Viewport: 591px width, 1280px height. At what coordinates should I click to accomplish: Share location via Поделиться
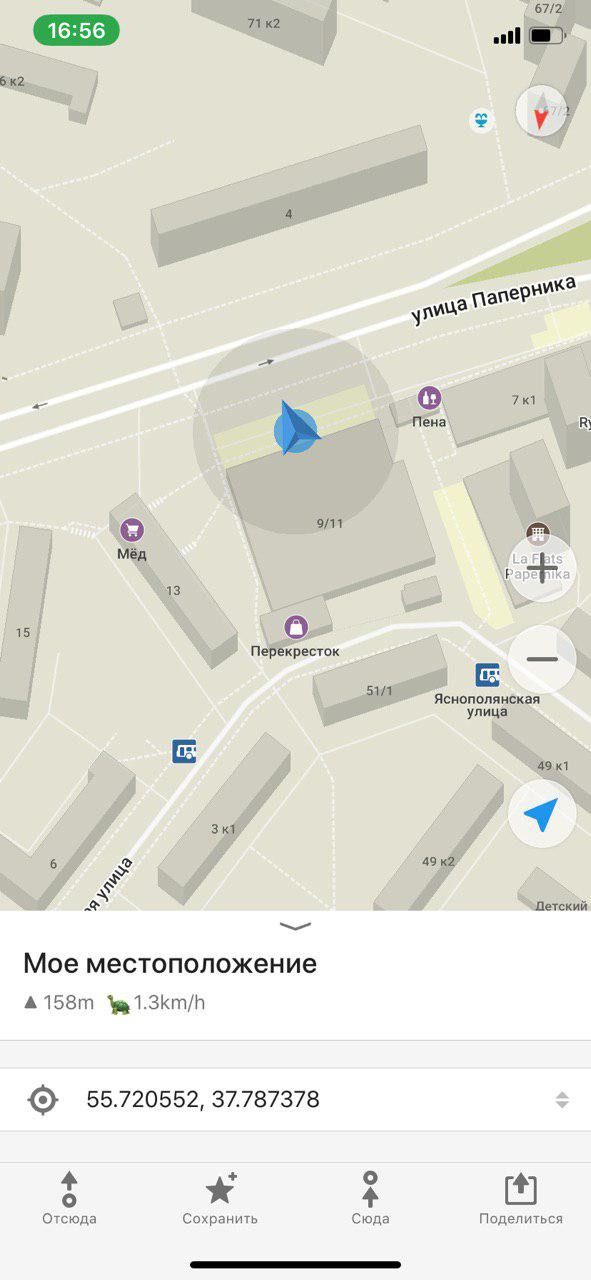coord(520,1199)
